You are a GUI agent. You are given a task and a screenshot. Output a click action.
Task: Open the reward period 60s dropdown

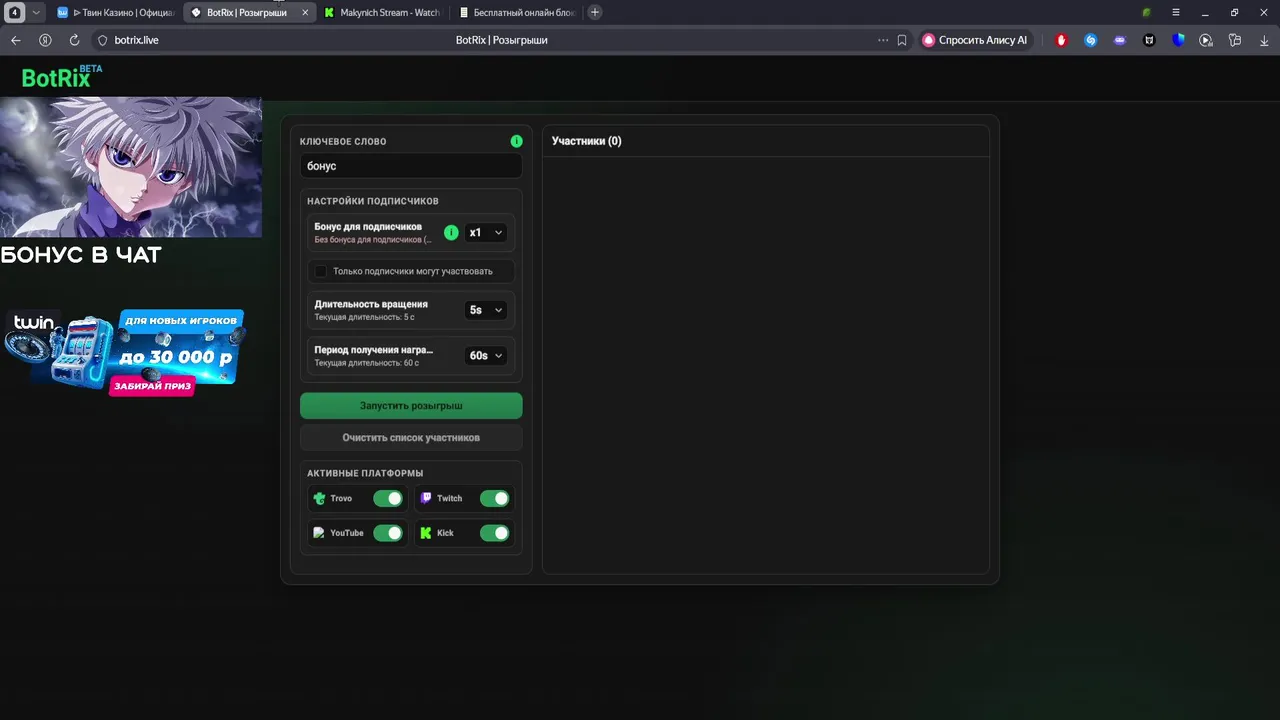pyautogui.click(x=486, y=355)
